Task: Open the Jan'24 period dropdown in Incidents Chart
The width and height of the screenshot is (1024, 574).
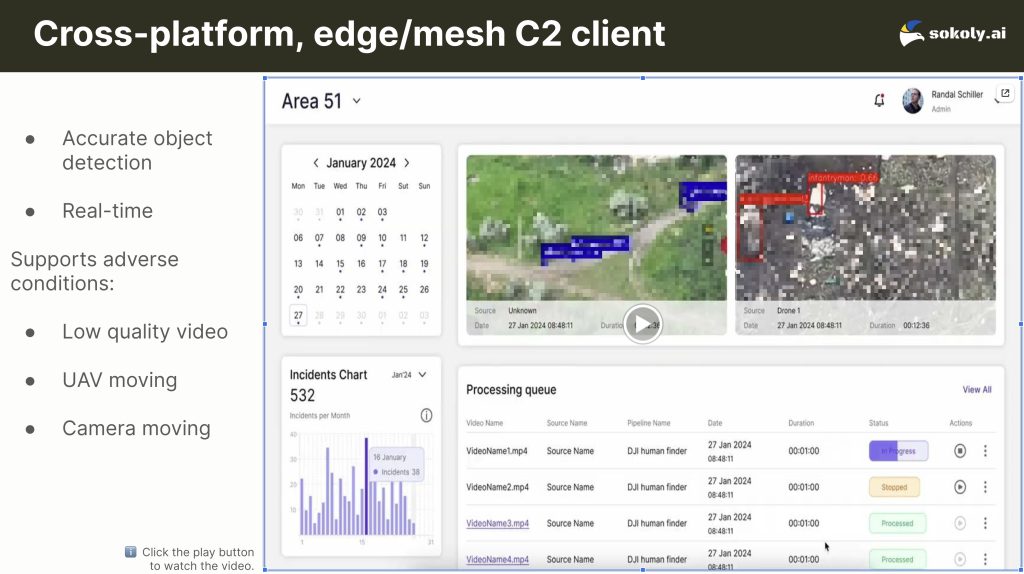Action: (409, 375)
